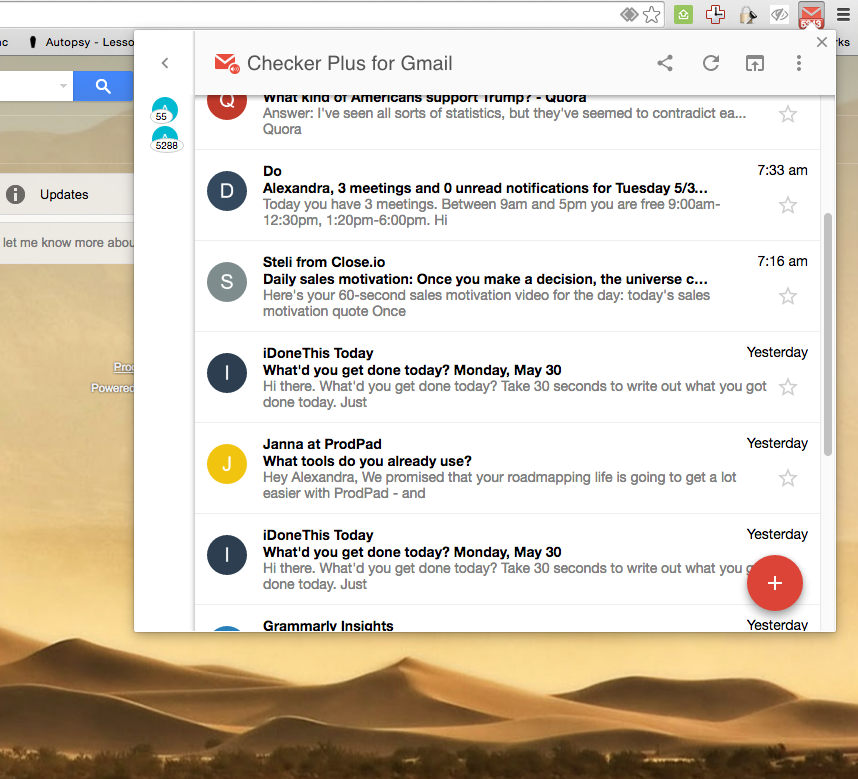Viewport: 858px width, 779px height.
Task: Click the D avatar of the Do email
Action: tap(227, 191)
